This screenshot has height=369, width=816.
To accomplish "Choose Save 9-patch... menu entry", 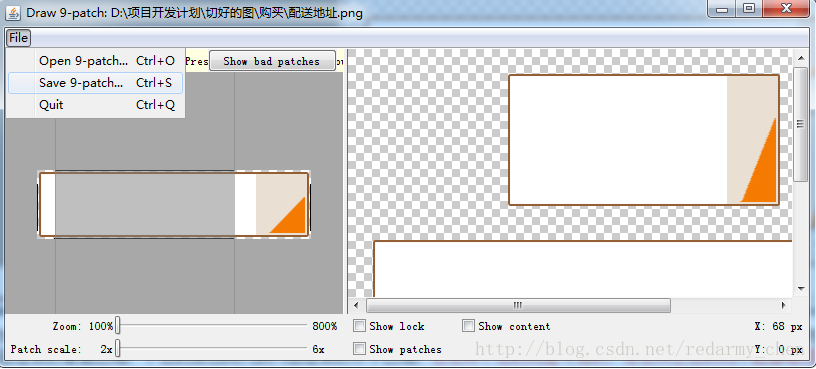I will tap(96, 83).
